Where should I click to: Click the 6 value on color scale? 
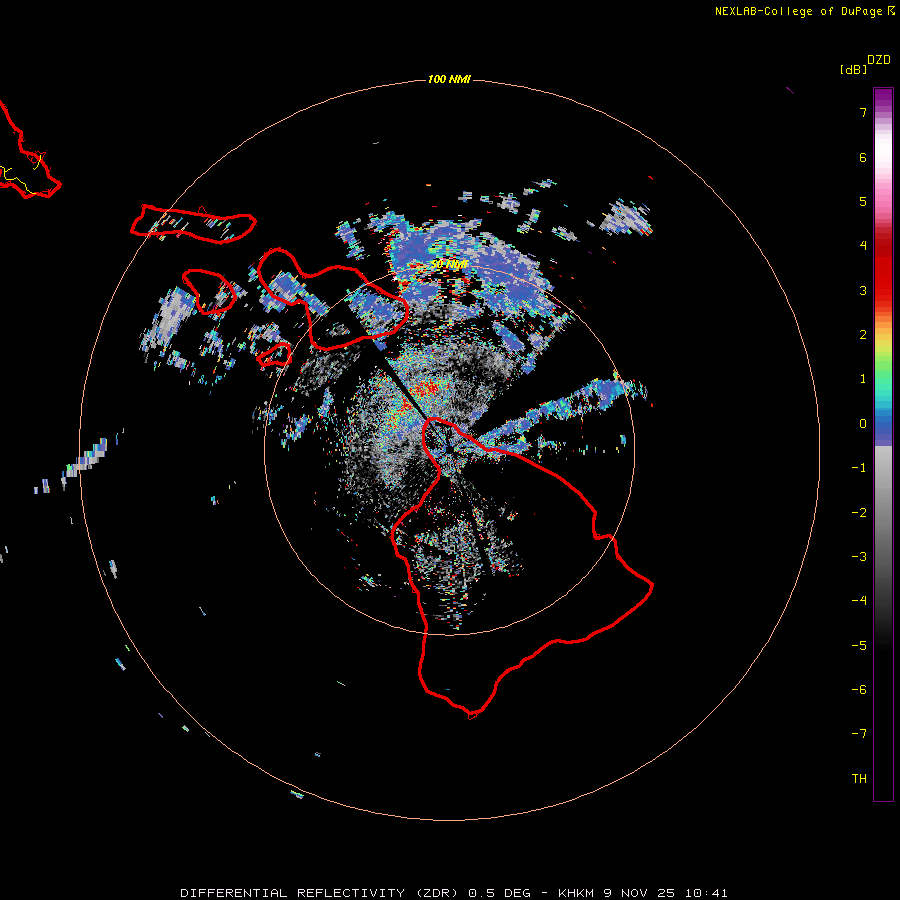(863, 158)
